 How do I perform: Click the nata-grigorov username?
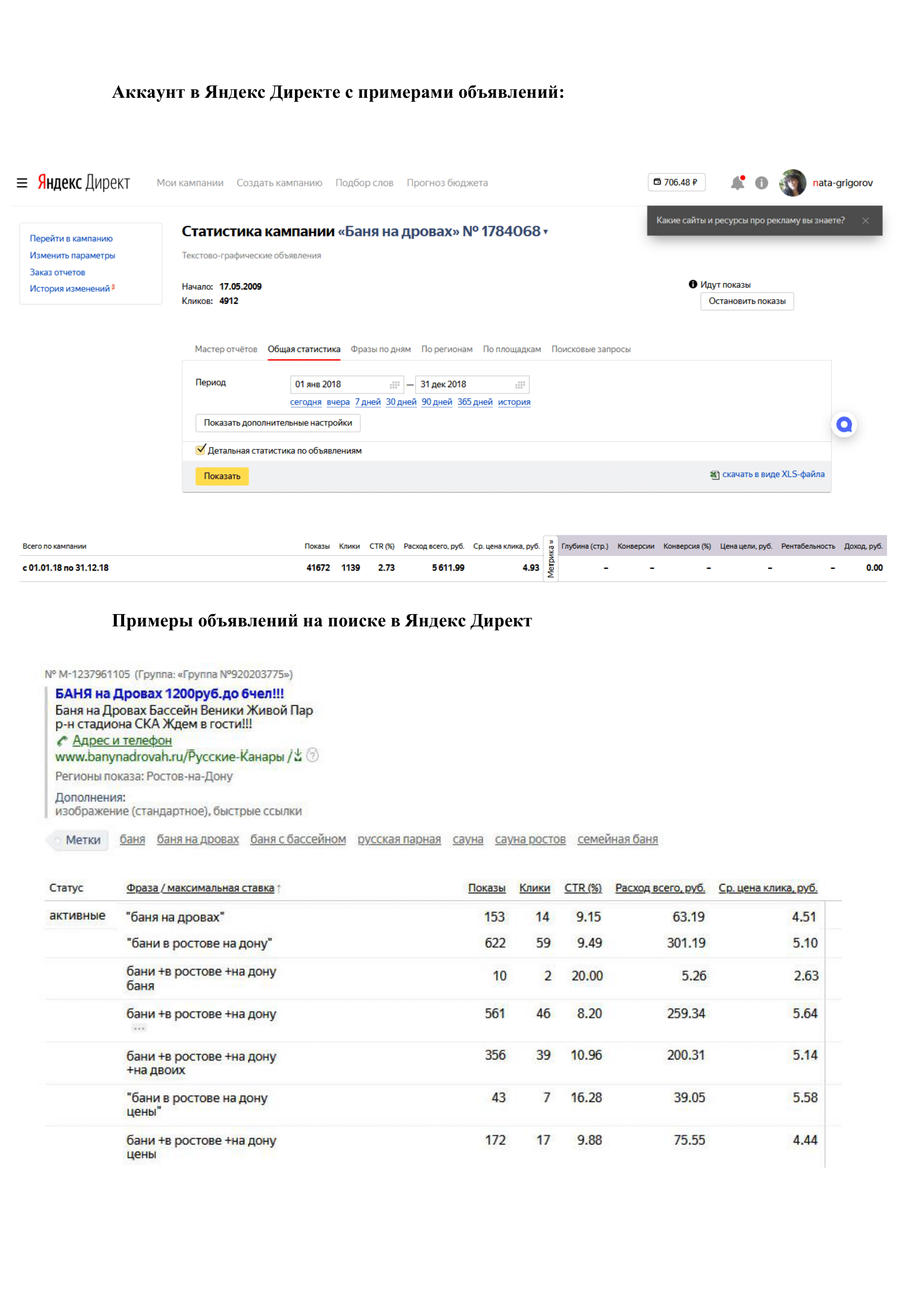pyautogui.click(x=842, y=183)
